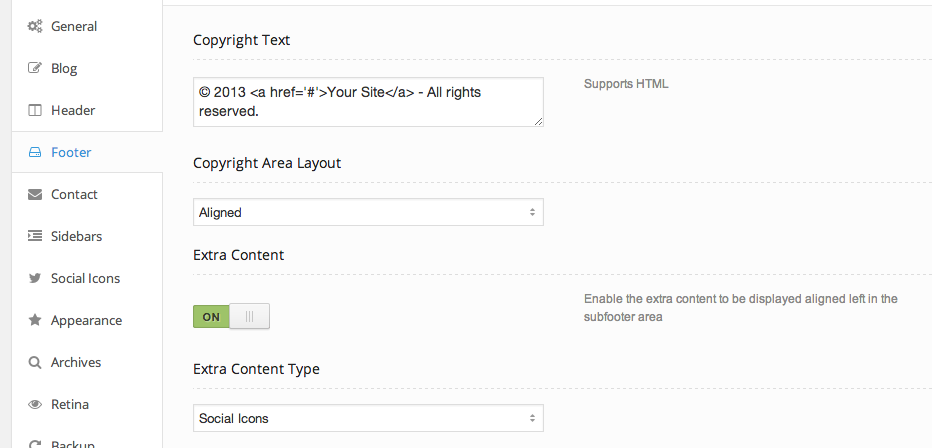Click the Copyright textarea resize handle

[x=539, y=121]
